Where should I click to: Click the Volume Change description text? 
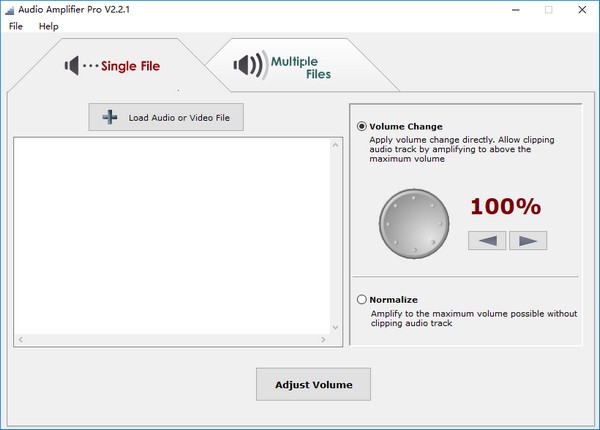(461, 149)
